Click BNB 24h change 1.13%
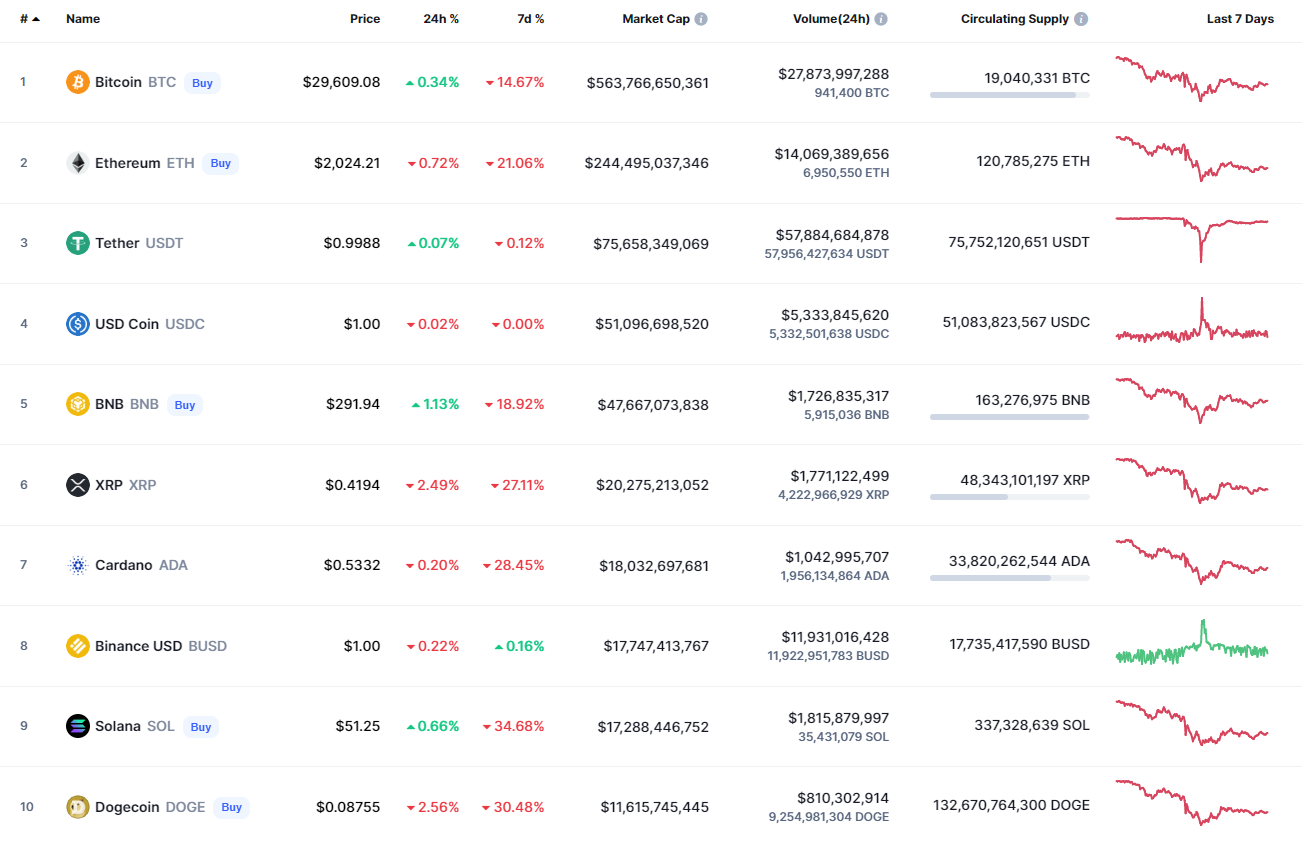 [435, 404]
